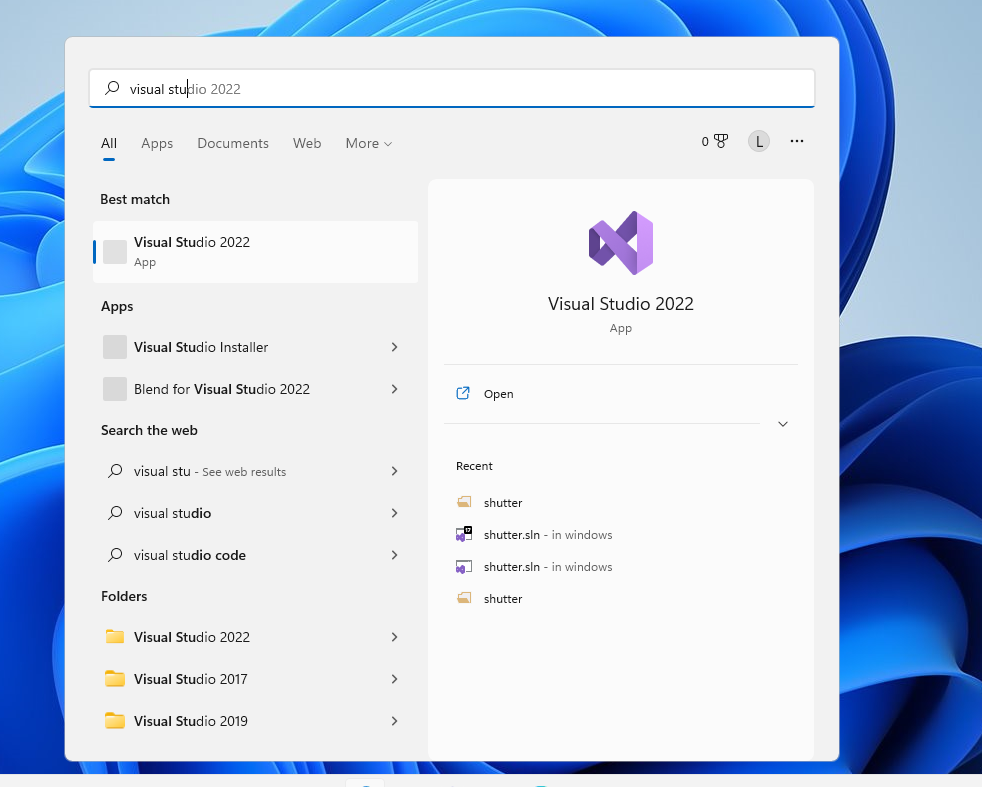Choose the 'visual studio' web suggestion

pos(256,513)
